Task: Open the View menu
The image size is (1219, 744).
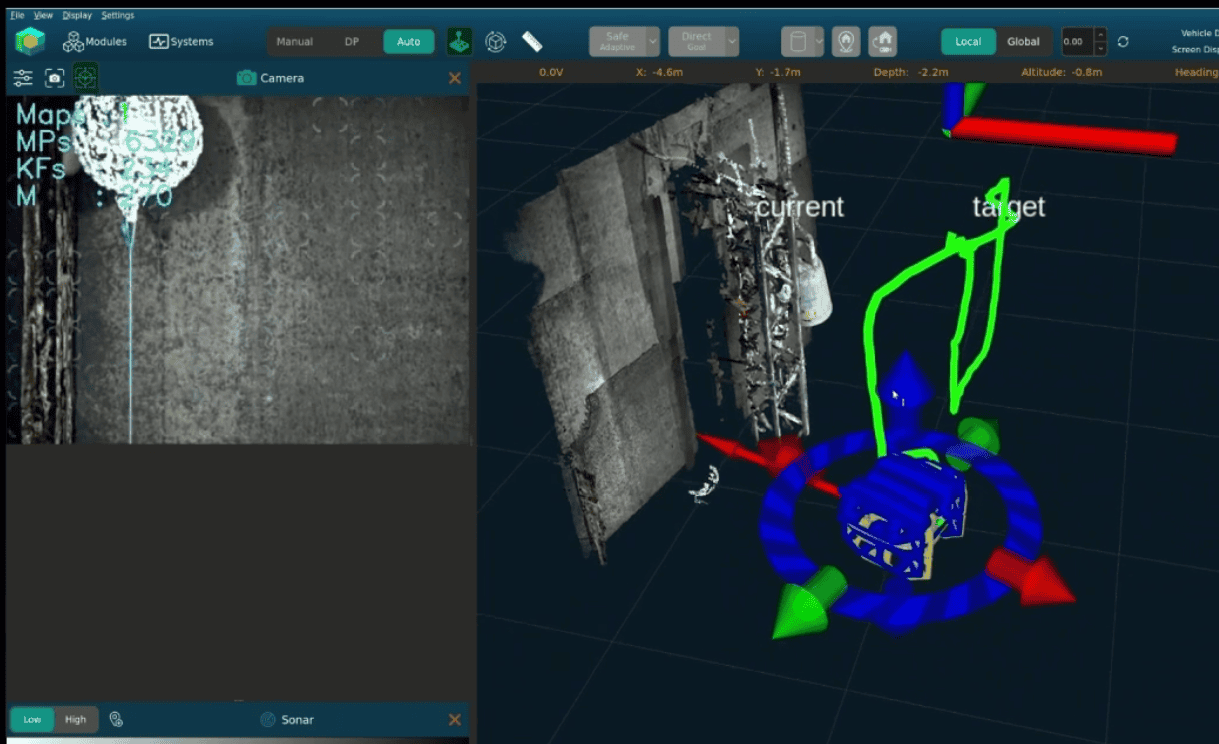Action: (x=43, y=15)
